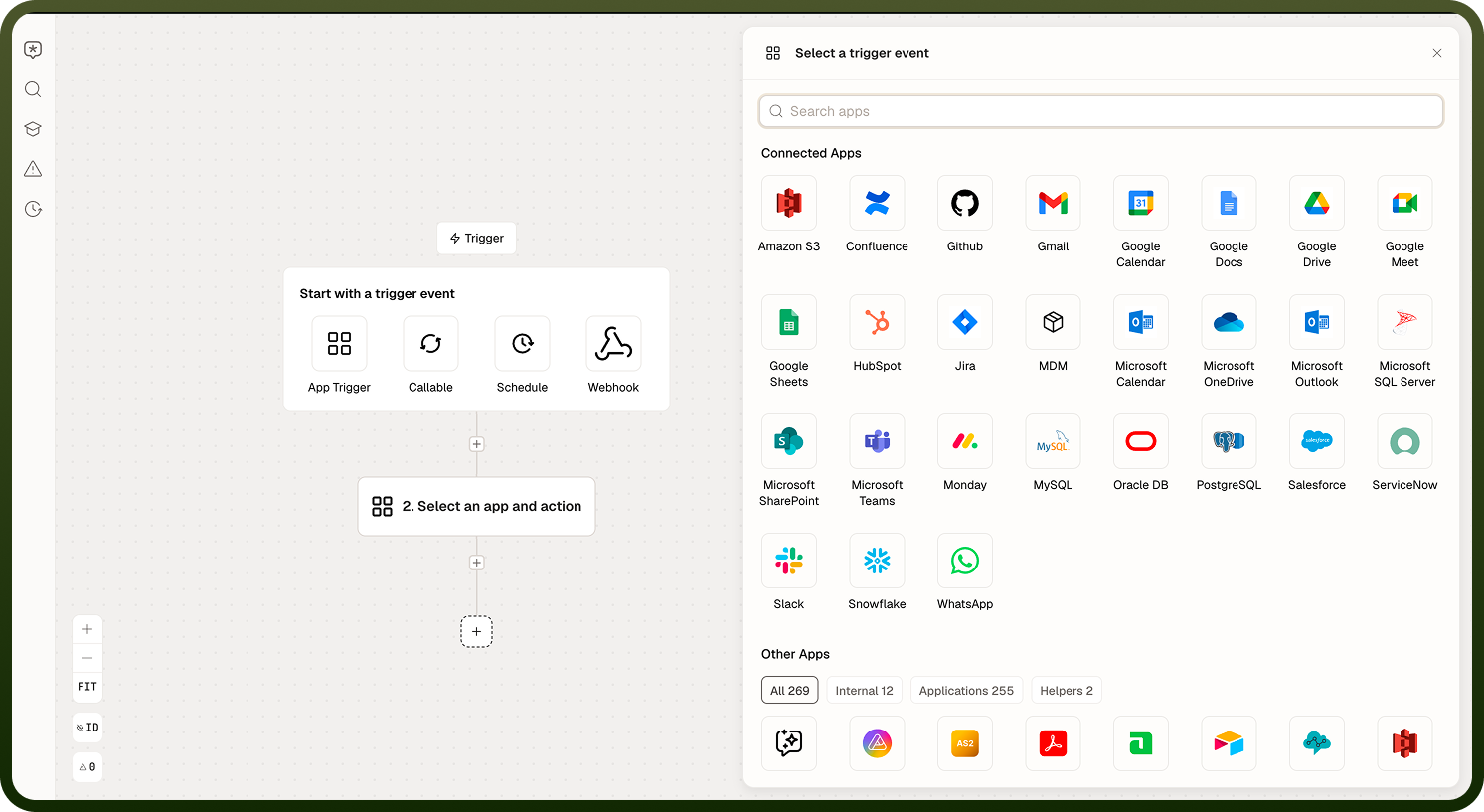Fit workflow to screen with FIT
Screen dimensions: 1484x812
[x=87, y=687]
